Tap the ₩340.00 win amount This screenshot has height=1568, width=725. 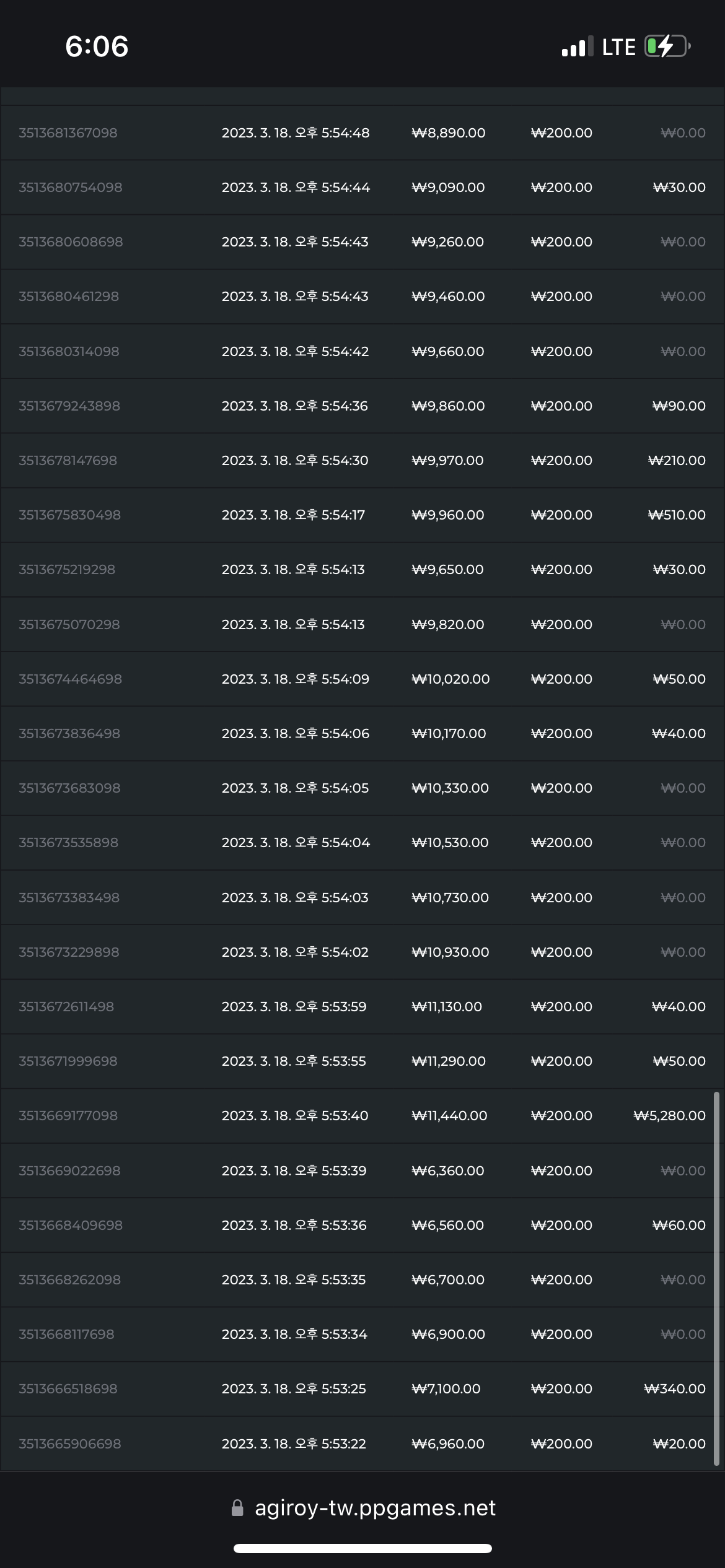pos(675,1389)
